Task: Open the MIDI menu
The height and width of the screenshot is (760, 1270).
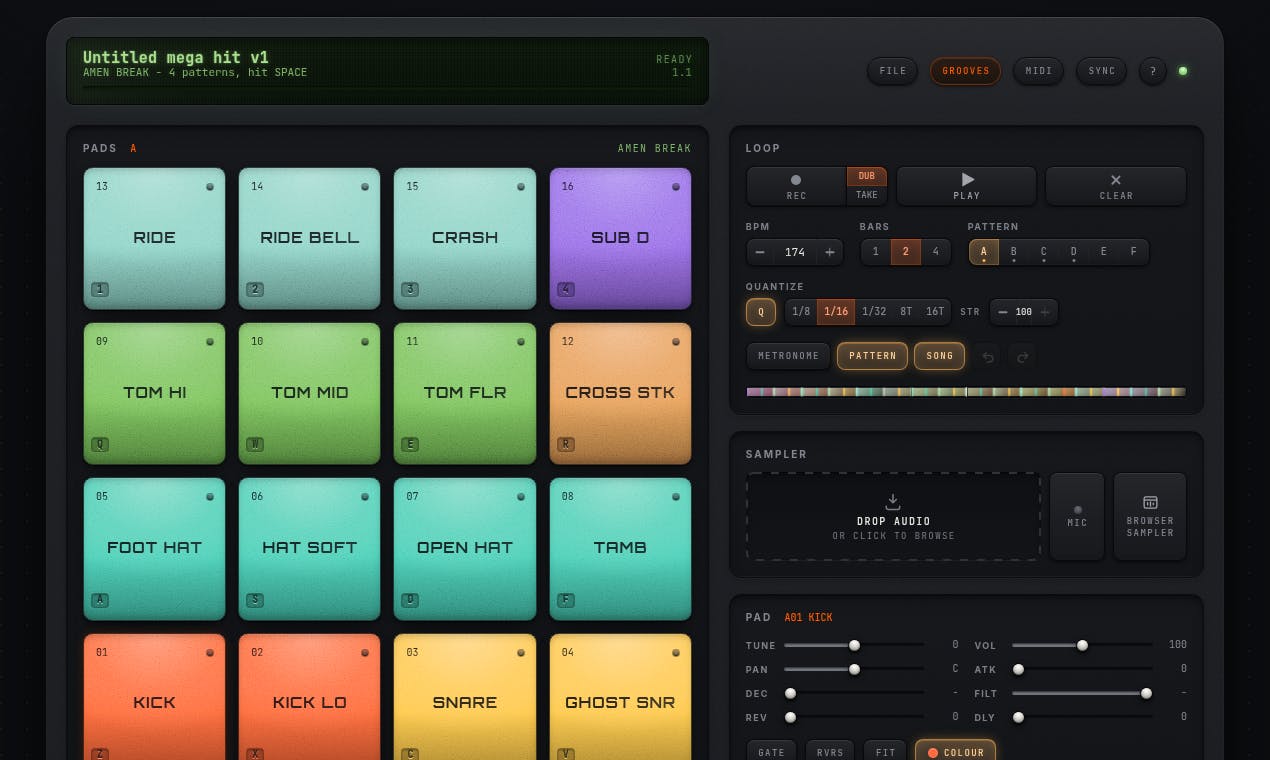Action: coord(1039,71)
